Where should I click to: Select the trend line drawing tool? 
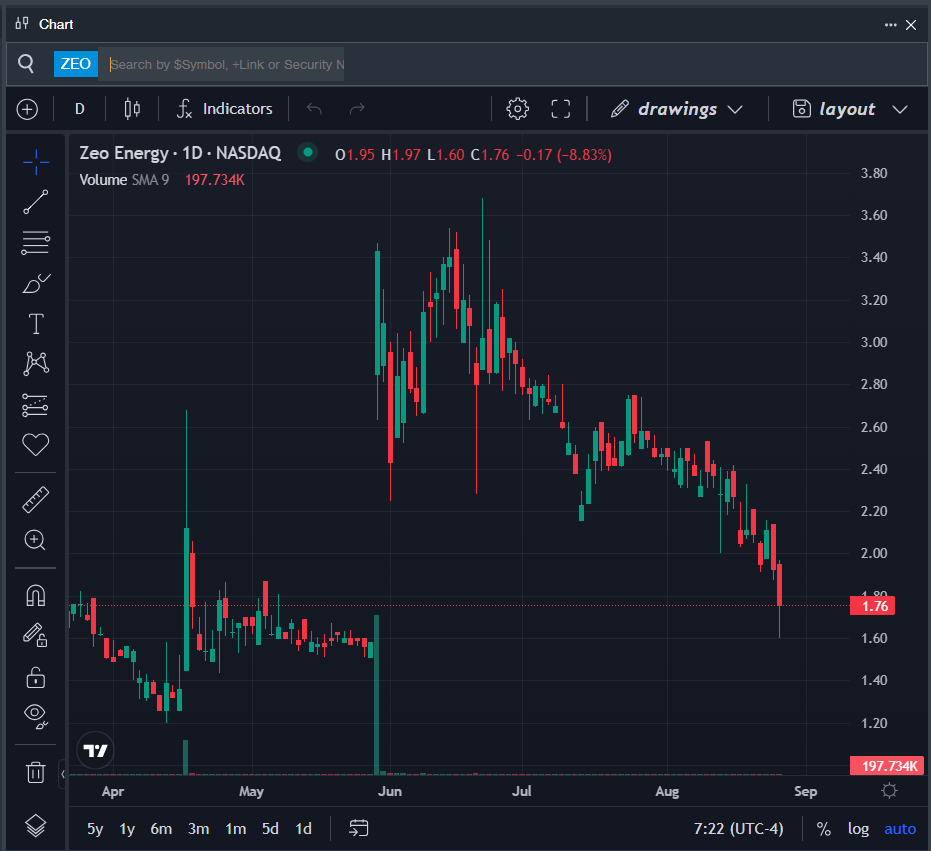36,202
